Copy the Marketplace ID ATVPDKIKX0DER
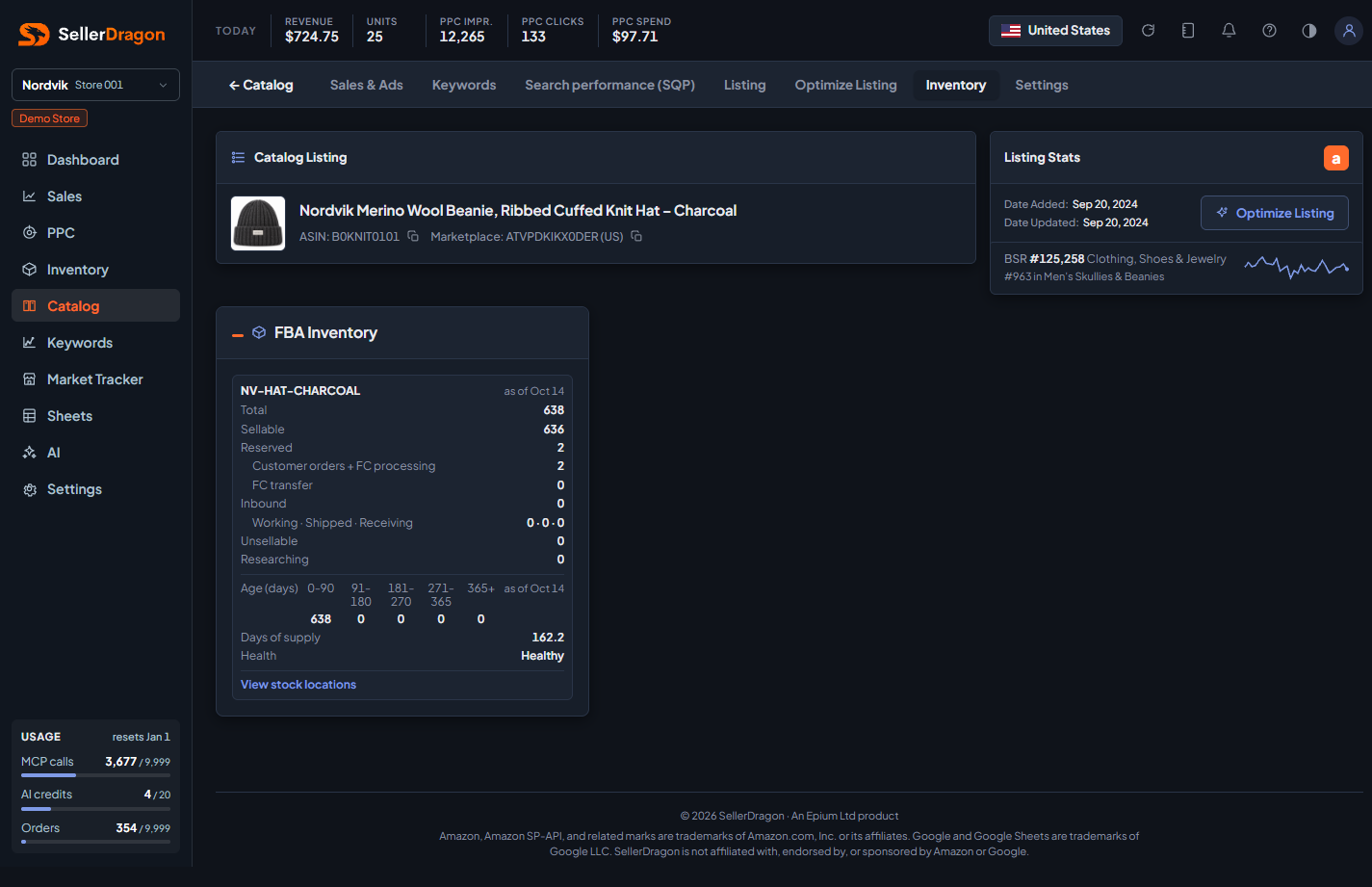 pyautogui.click(x=636, y=236)
